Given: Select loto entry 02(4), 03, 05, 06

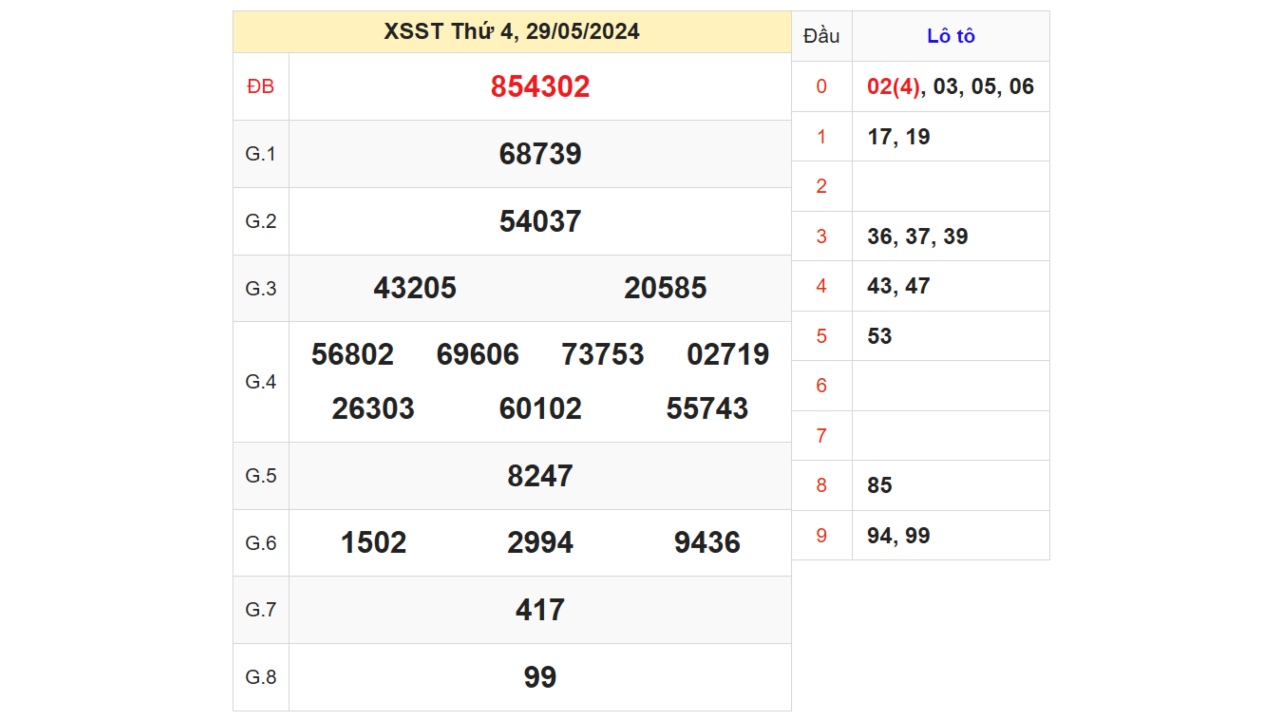Looking at the screenshot, I should click(x=951, y=87).
